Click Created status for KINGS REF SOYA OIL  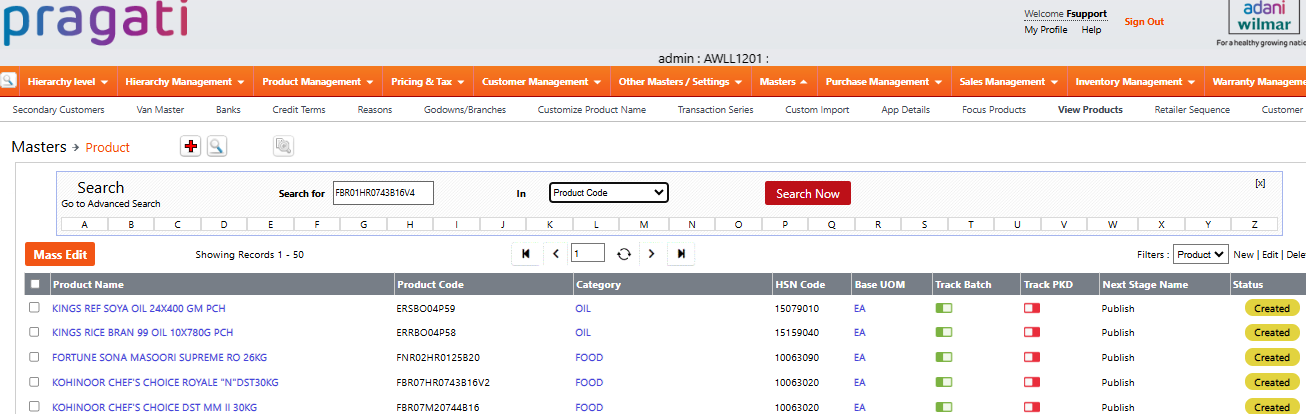pos(1272,308)
